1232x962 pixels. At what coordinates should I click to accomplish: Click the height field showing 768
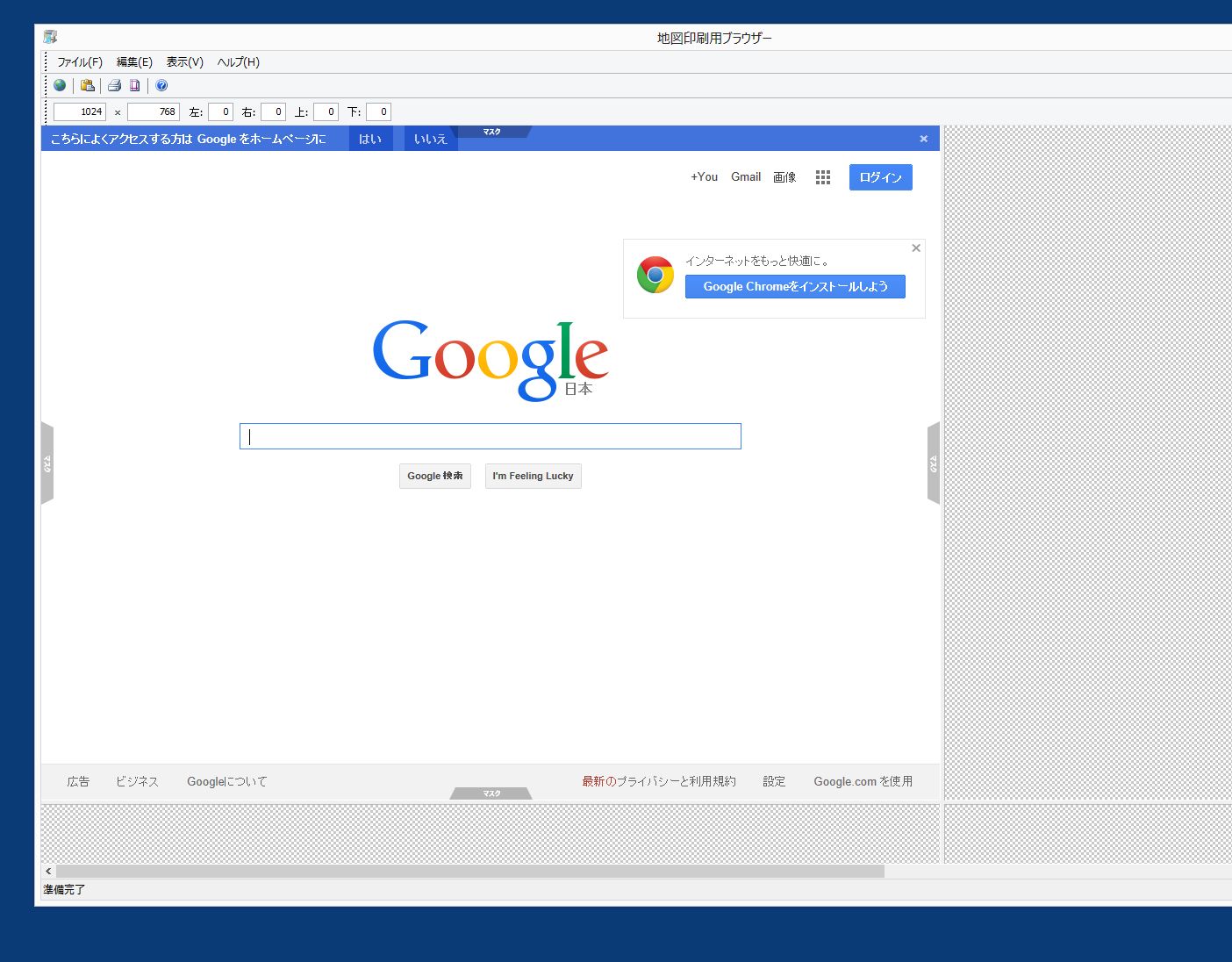(154, 111)
